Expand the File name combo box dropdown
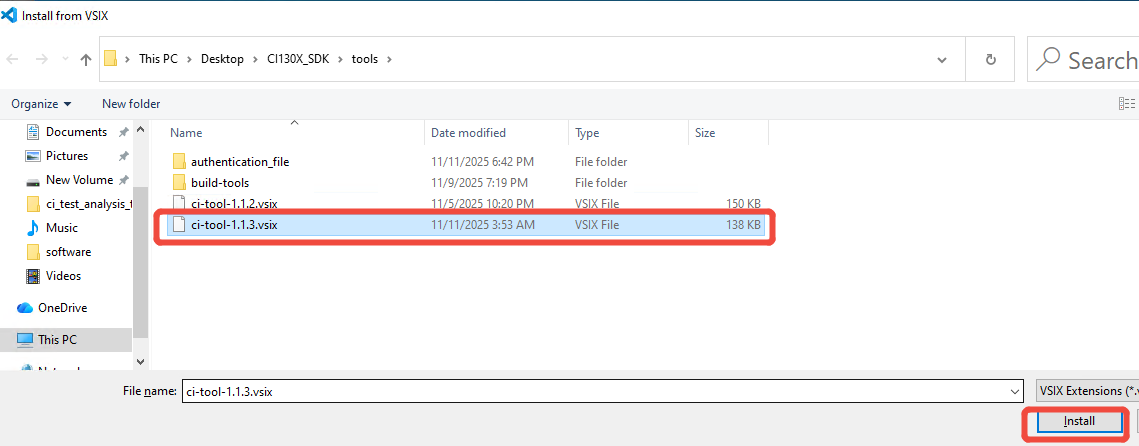This screenshot has height=446, width=1139. [x=1015, y=392]
